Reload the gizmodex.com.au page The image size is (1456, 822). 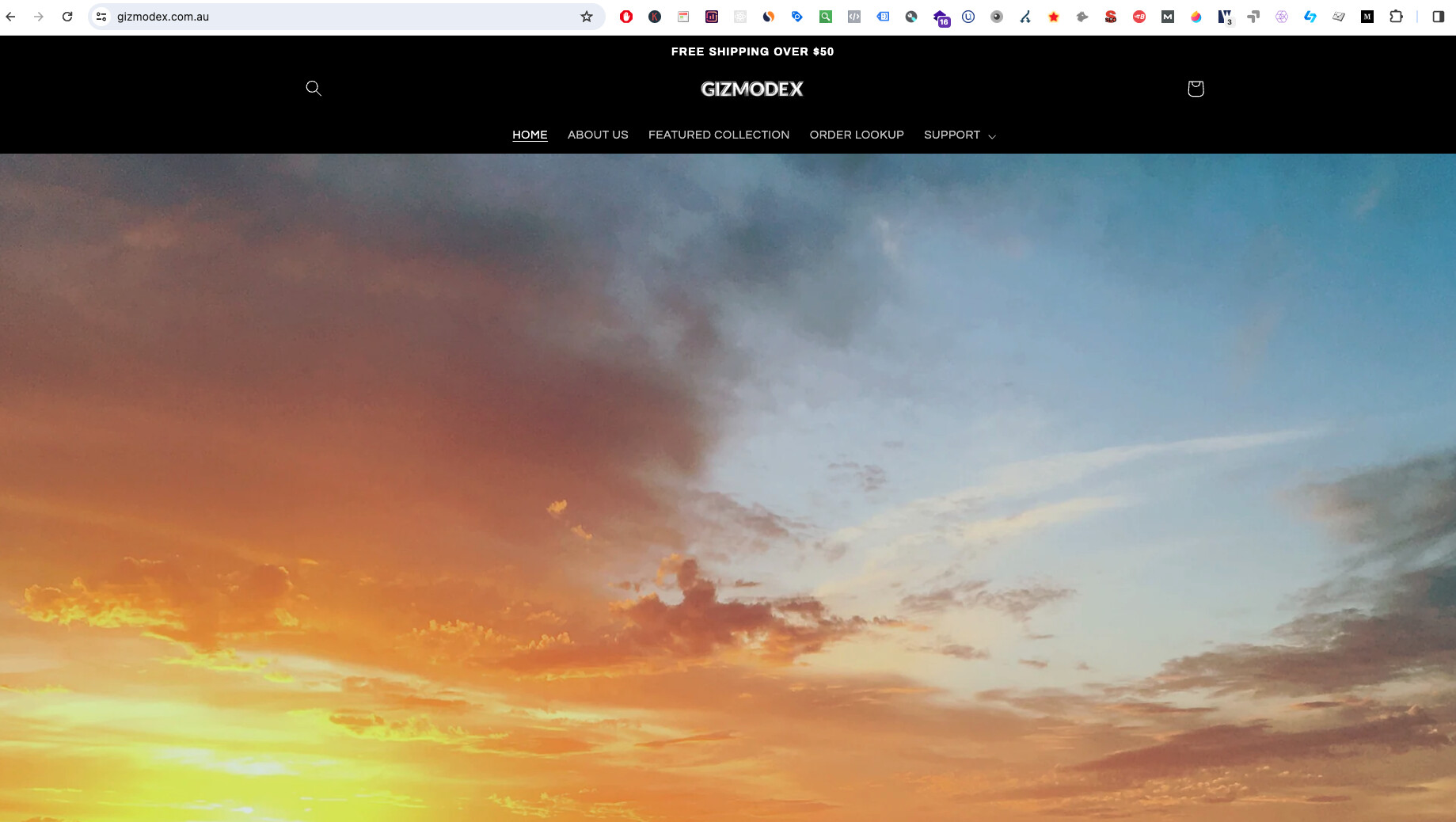point(67,17)
